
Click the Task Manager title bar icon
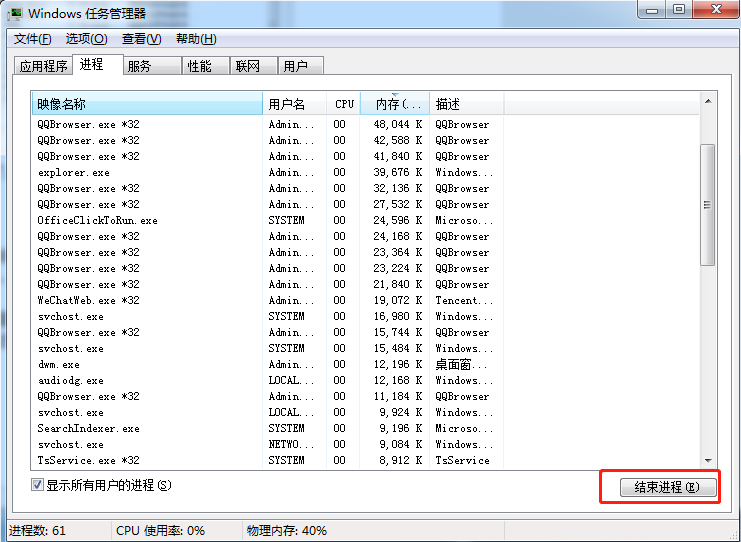coord(15,13)
